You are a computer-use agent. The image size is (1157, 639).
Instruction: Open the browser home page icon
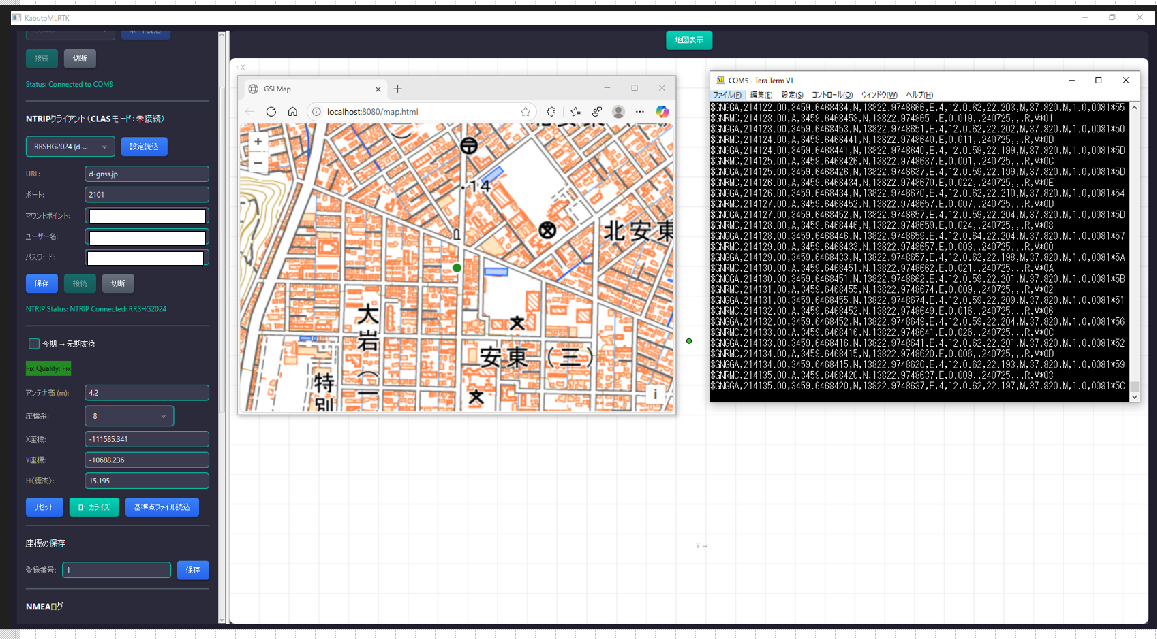click(x=292, y=112)
